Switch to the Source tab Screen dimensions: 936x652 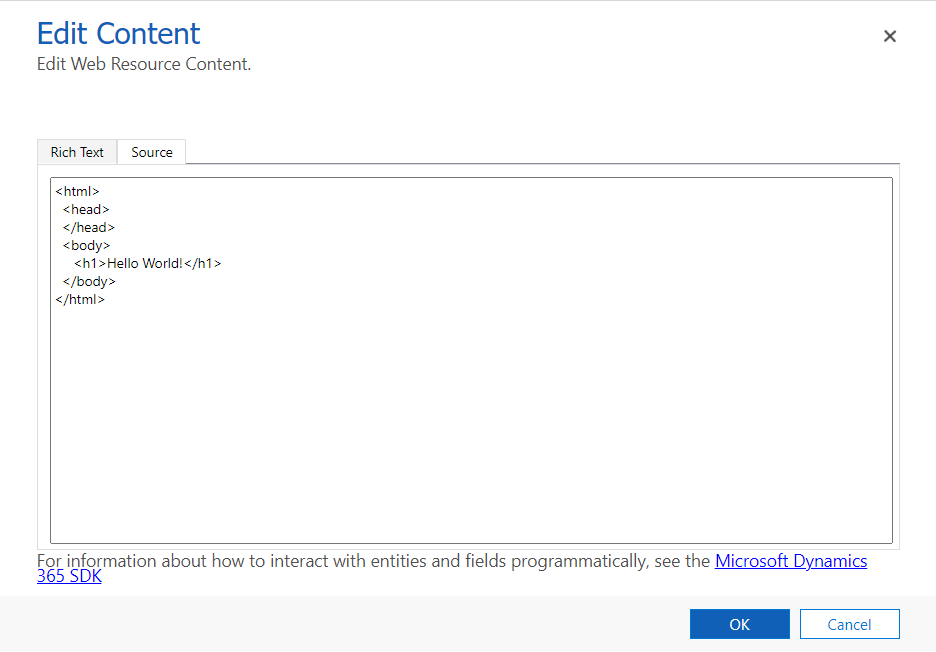tap(151, 152)
